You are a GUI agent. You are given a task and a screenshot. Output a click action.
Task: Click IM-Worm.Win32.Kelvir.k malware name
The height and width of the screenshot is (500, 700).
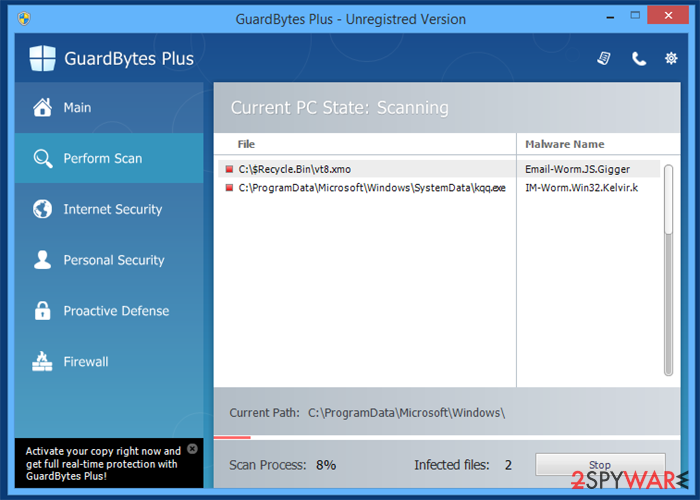581,188
